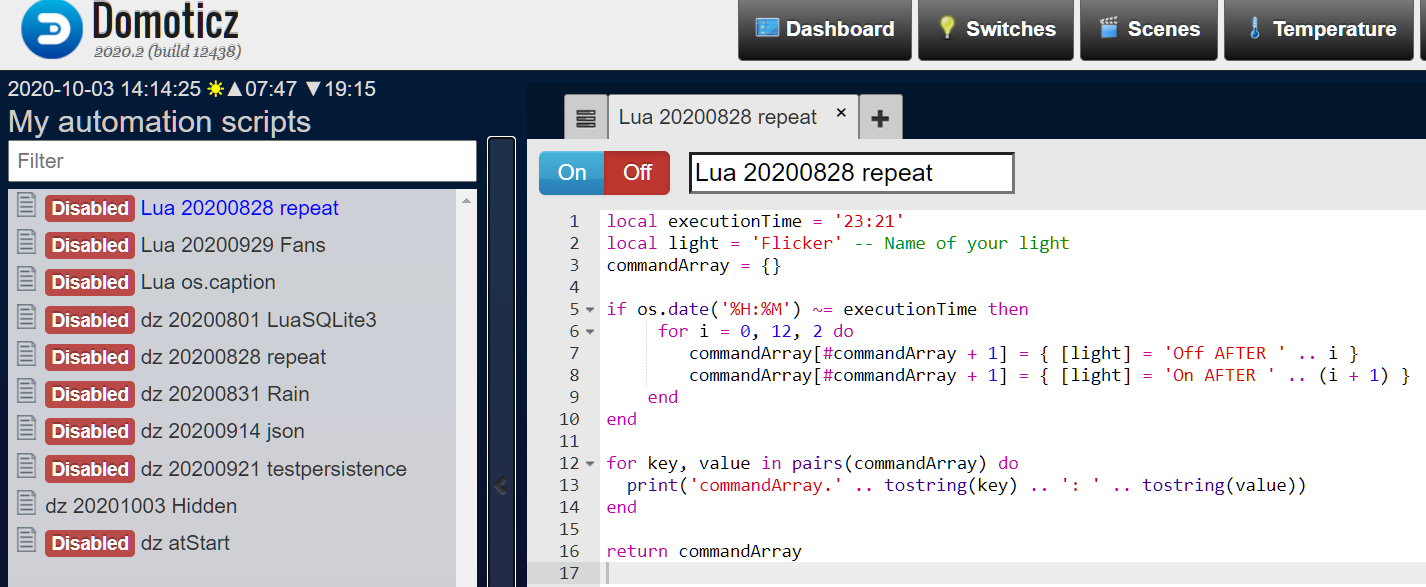The image size is (1426, 587).
Task: Click document icon beside Lua 20200828 repeat
Action: [27, 207]
